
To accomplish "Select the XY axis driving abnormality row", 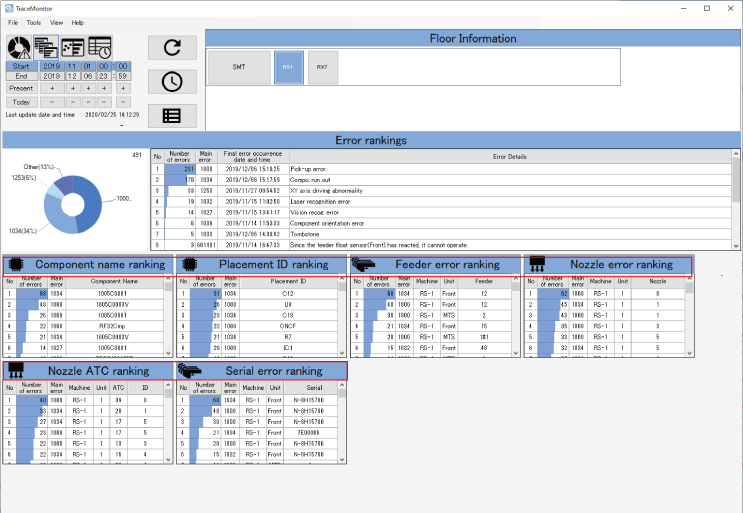I will coord(442,190).
